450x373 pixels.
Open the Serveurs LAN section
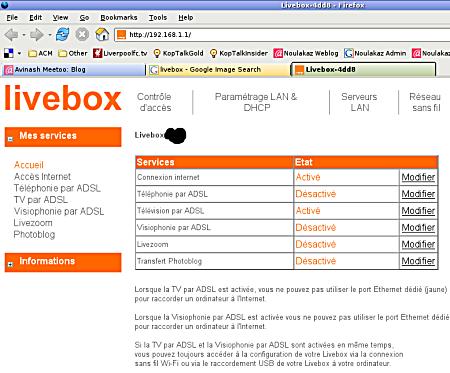(359, 102)
